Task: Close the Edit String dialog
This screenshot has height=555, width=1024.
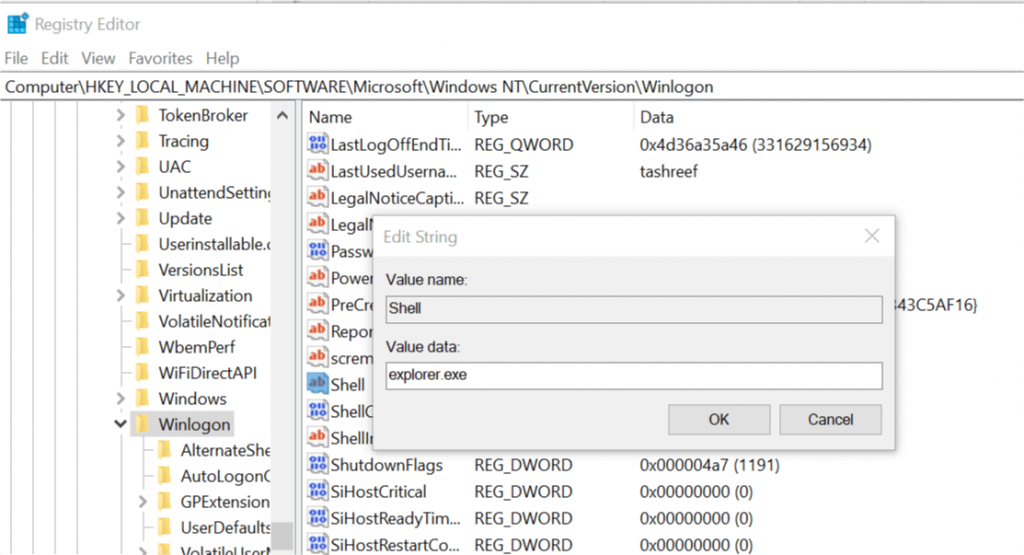Action: [871, 237]
